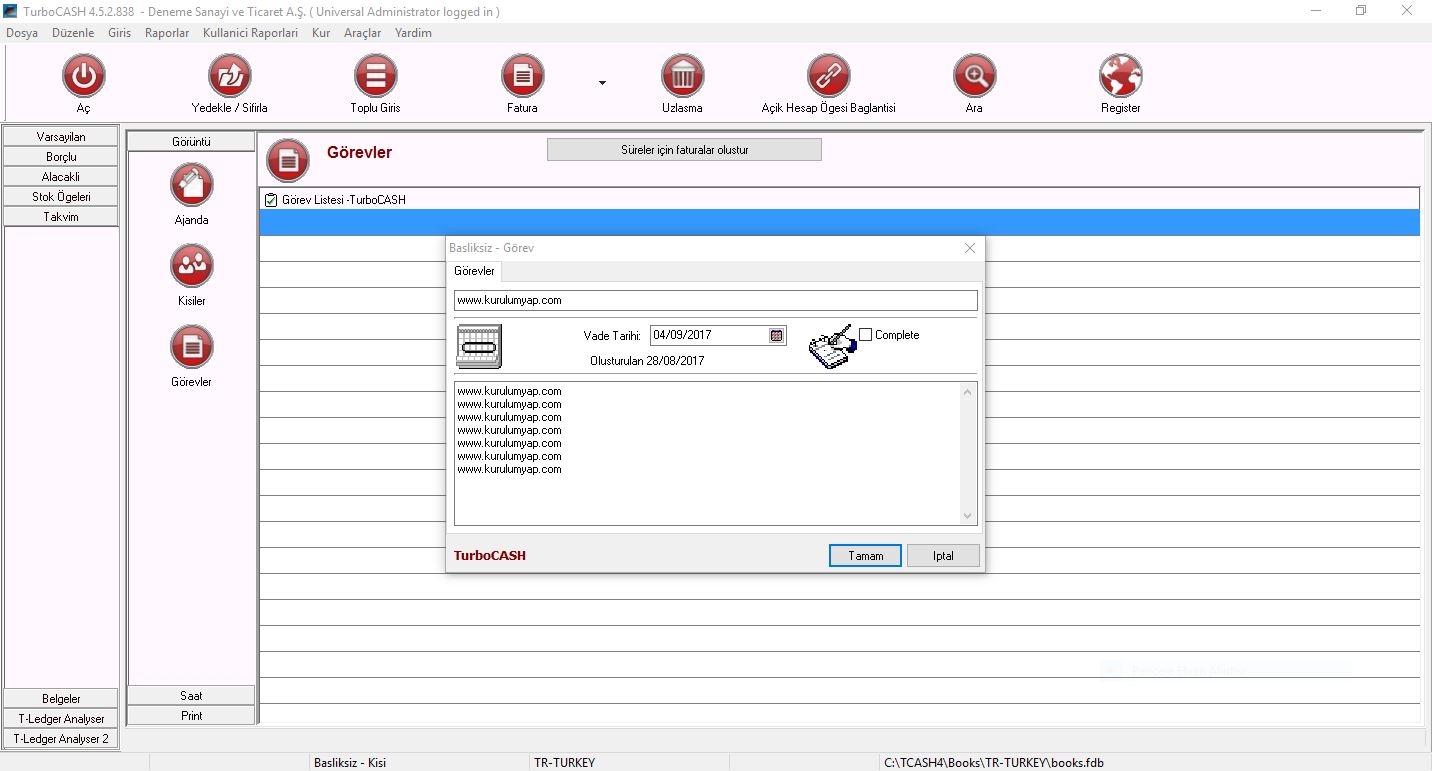Click Açik Hesap Ögesi Baglantisi link icon

pyautogui.click(x=828, y=76)
